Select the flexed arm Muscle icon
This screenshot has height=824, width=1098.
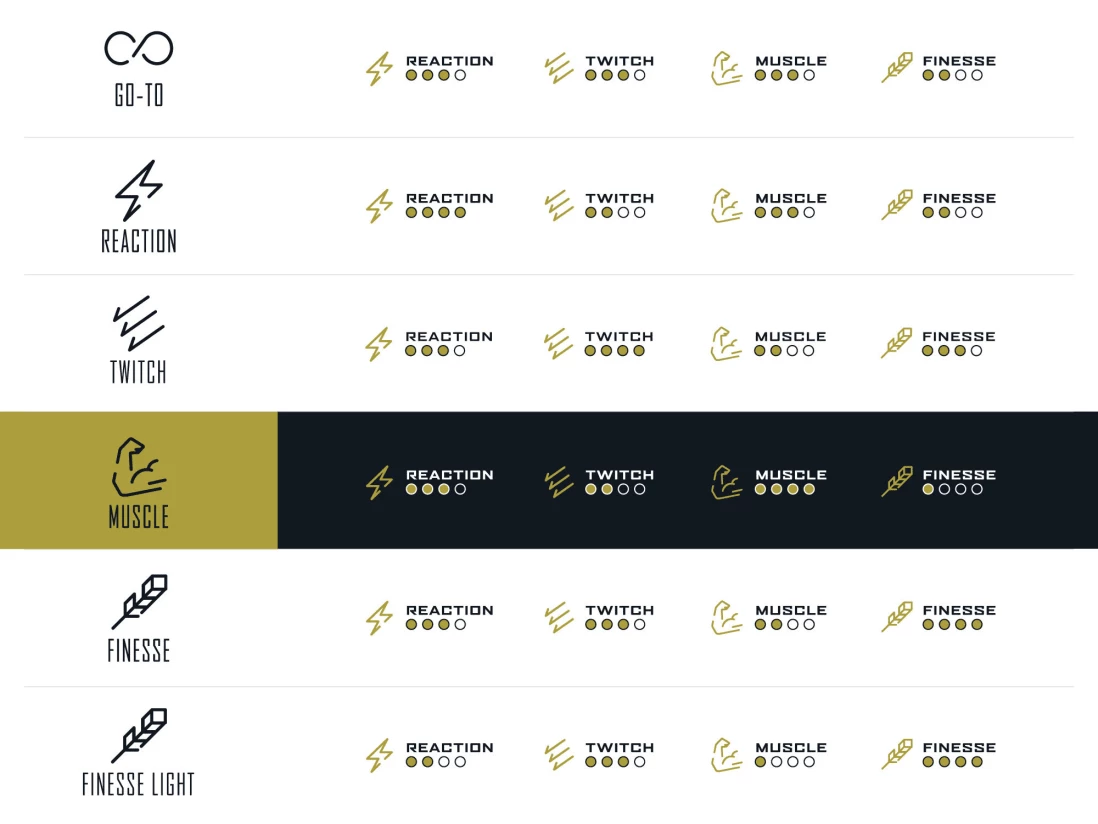139,466
